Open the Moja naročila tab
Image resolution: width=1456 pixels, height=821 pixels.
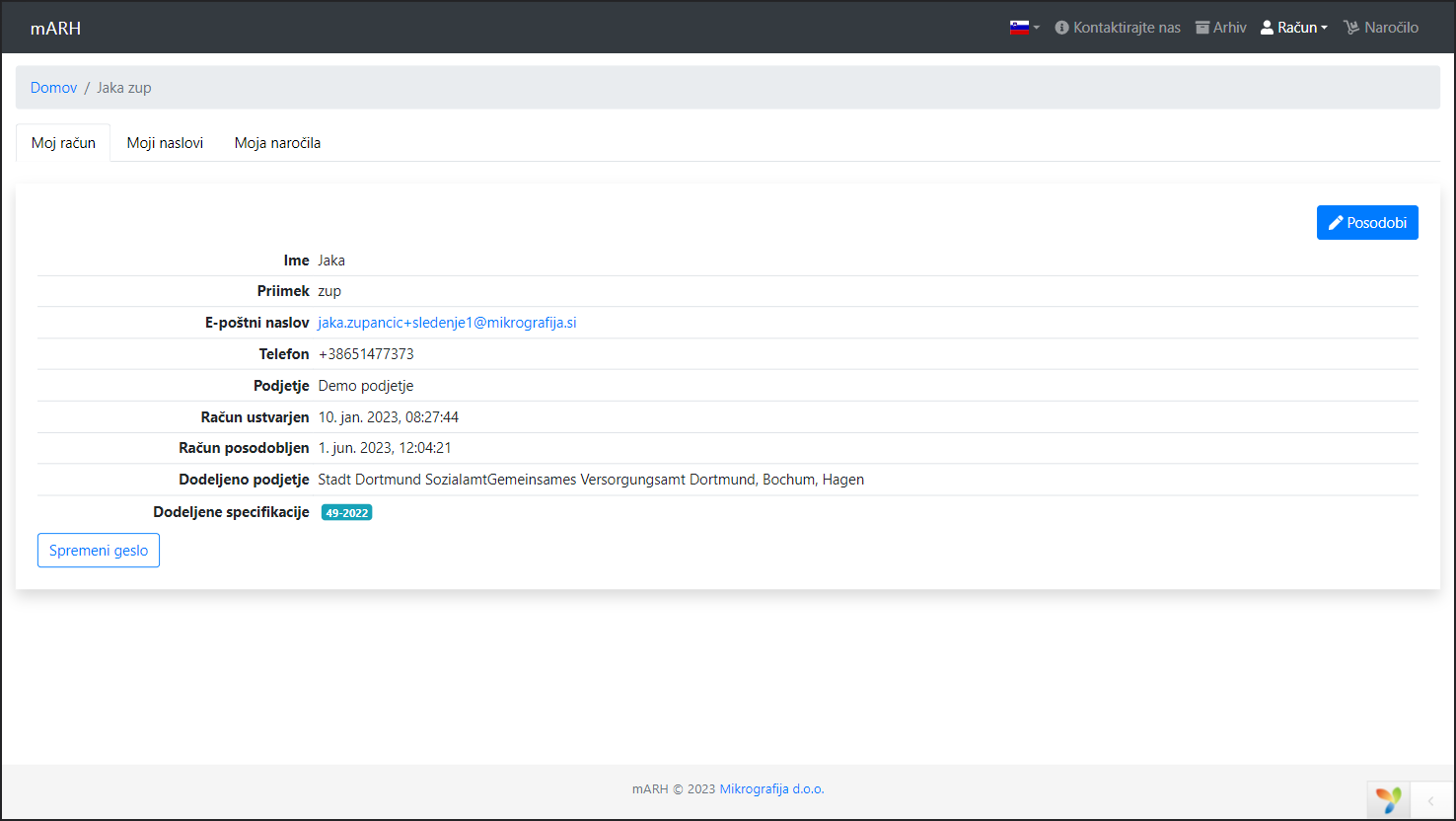277,143
